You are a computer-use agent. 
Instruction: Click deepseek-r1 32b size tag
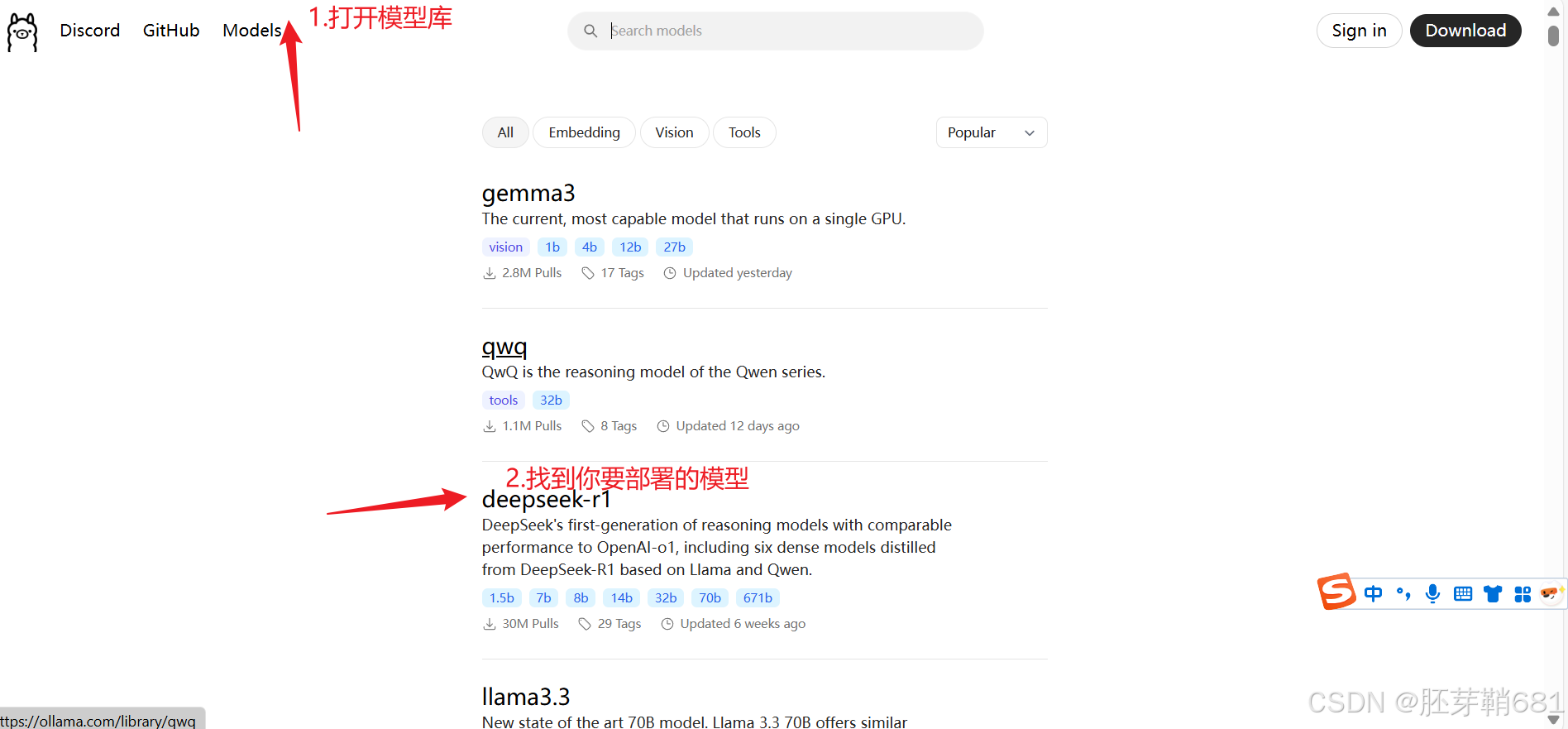(x=666, y=597)
